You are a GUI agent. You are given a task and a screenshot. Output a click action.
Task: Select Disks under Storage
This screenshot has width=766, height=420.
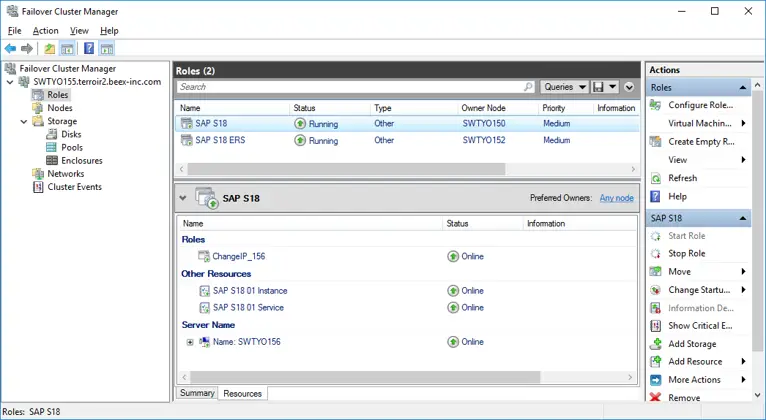[x=71, y=134]
